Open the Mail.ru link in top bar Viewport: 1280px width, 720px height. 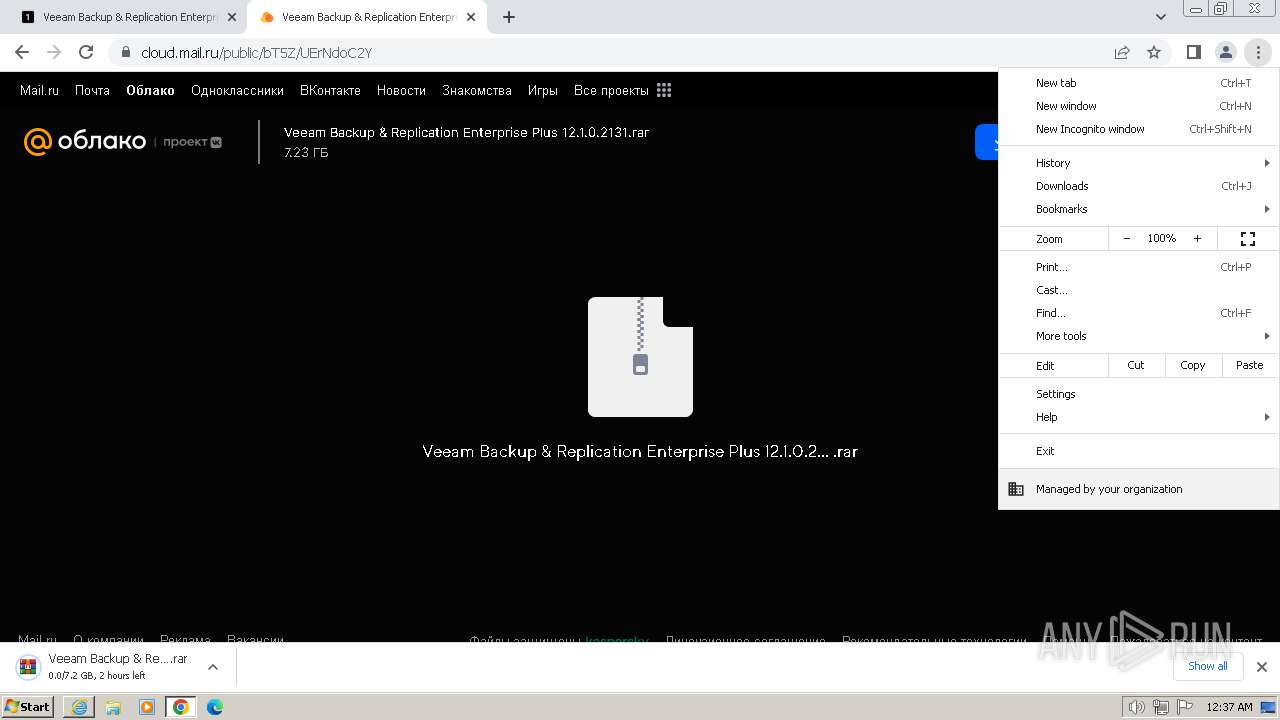pyautogui.click(x=39, y=90)
